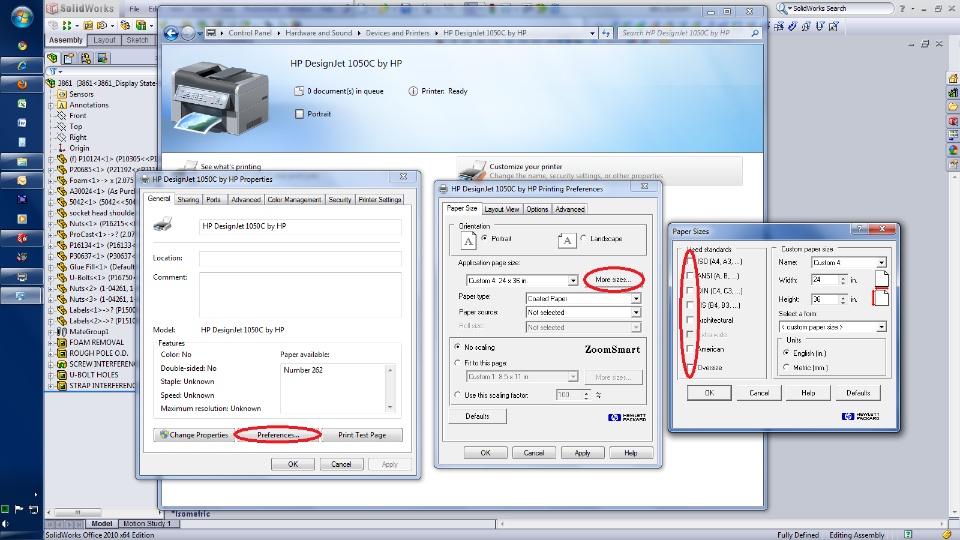Select Use this scaling factor radio button
The height and width of the screenshot is (540, 960).
point(457,395)
